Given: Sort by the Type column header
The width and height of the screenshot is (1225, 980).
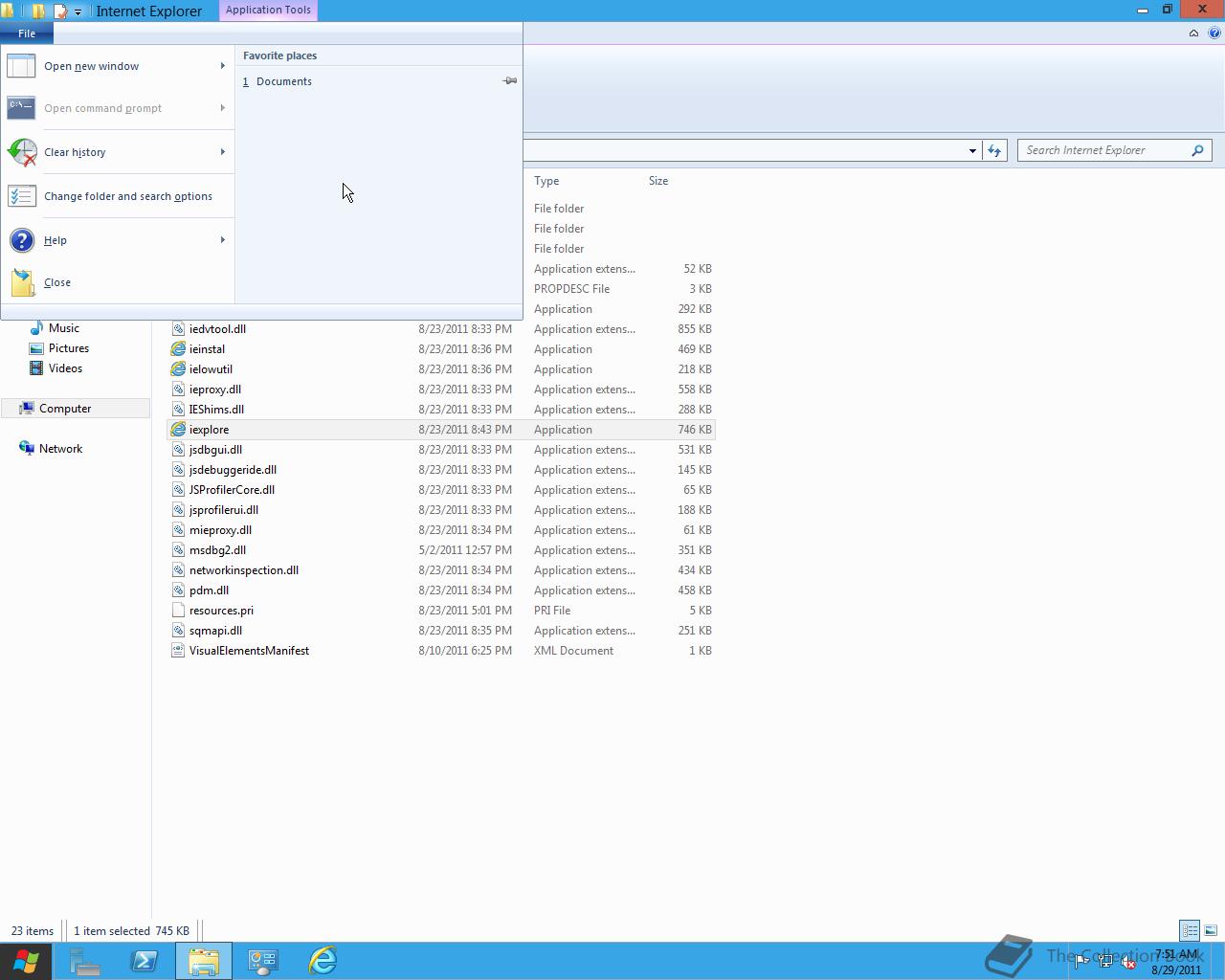Looking at the screenshot, I should [x=546, y=181].
